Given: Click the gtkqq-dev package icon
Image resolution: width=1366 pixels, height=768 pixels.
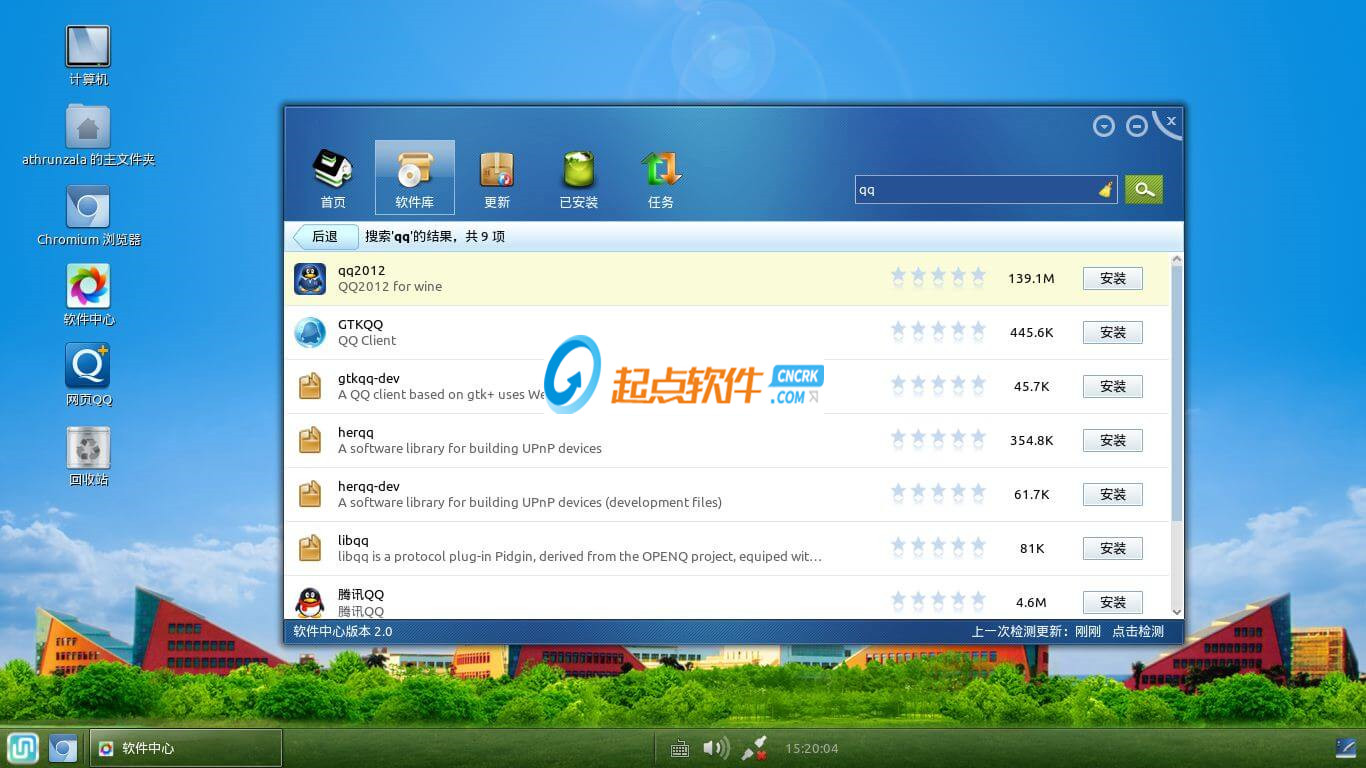Looking at the screenshot, I should tap(310, 386).
